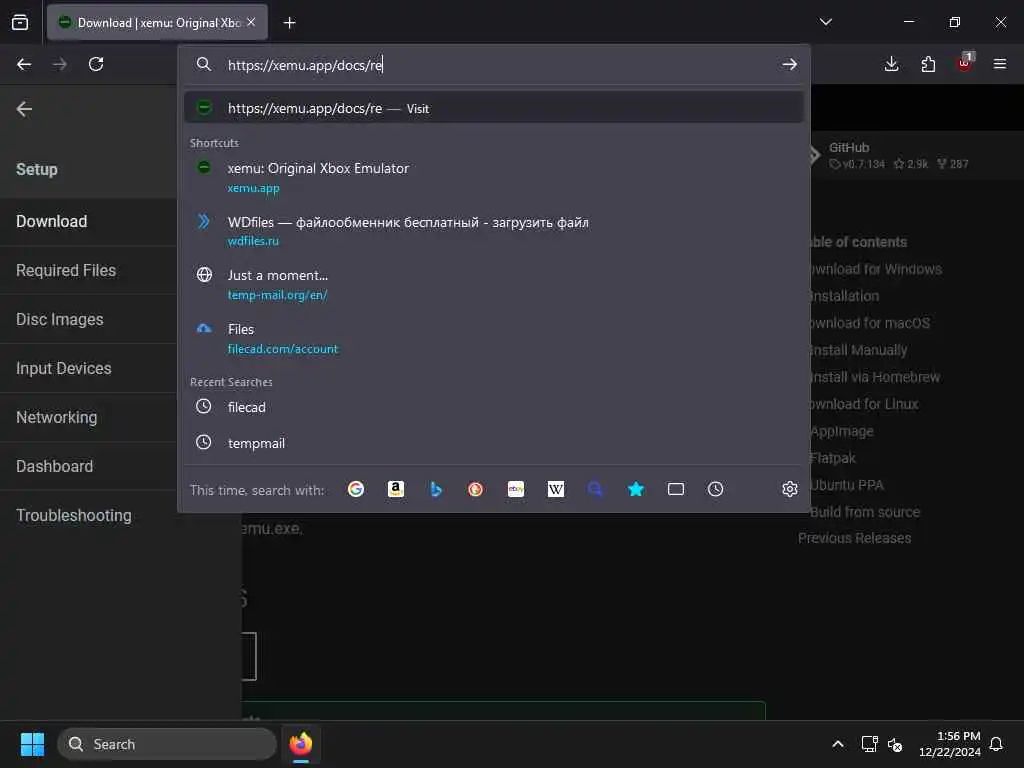Click the Firefox View icon at tab bar
The width and height of the screenshot is (1024, 768).
coord(20,22)
